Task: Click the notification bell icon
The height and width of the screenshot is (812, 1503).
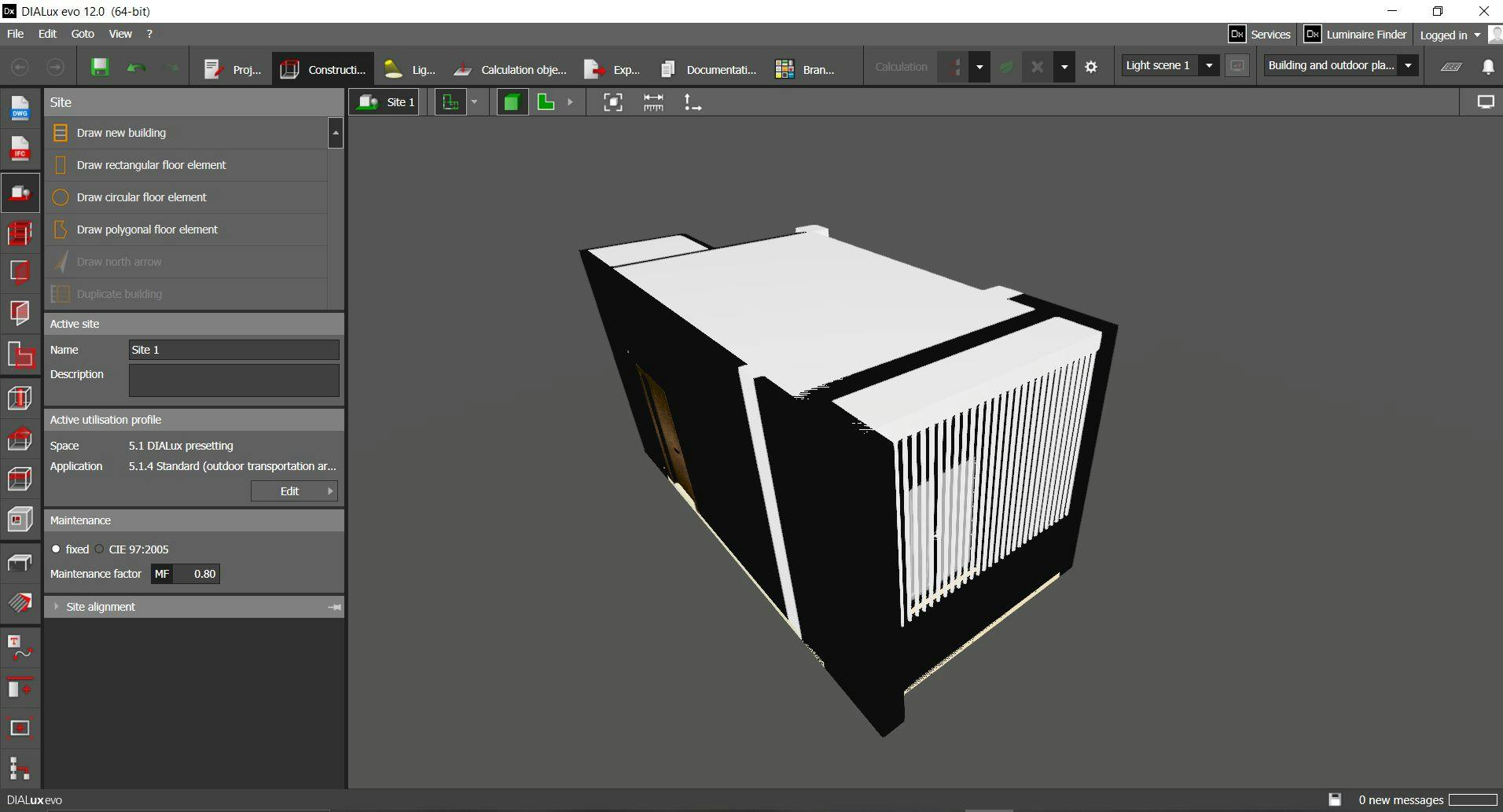Action: [1487, 68]
